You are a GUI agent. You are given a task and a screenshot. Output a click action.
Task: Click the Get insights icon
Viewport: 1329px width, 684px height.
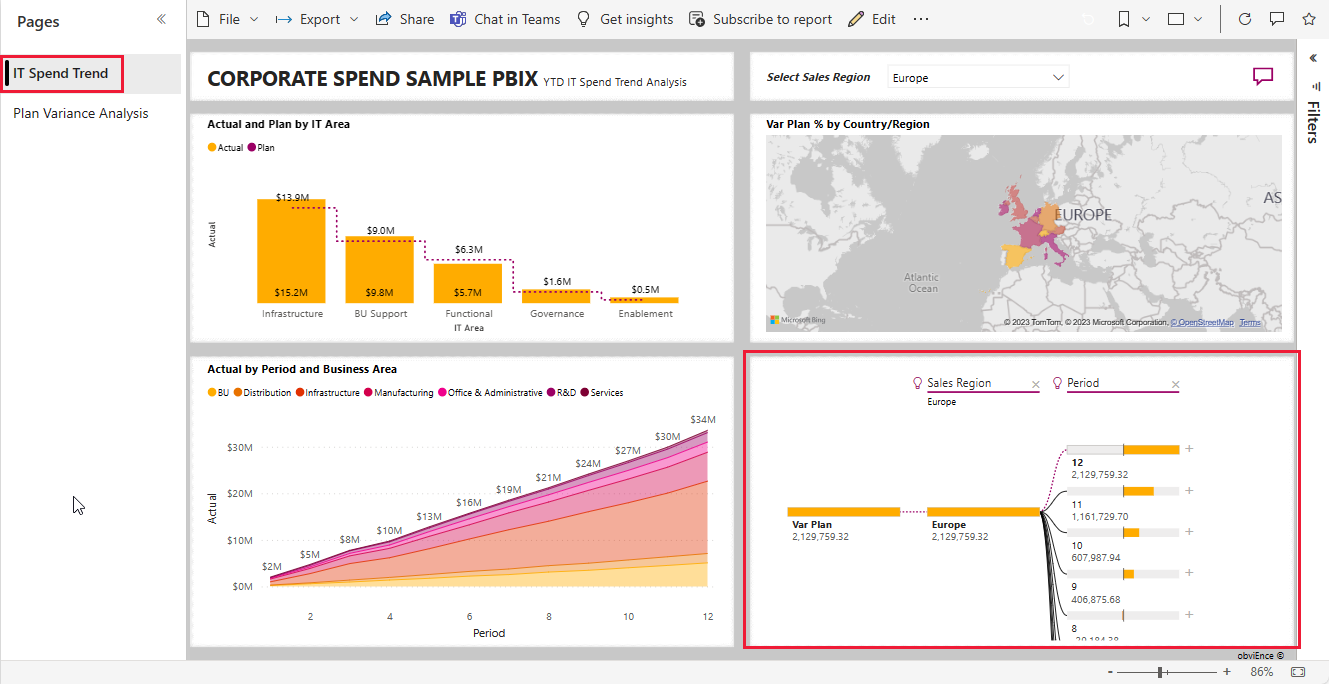[x=624, y=18]
